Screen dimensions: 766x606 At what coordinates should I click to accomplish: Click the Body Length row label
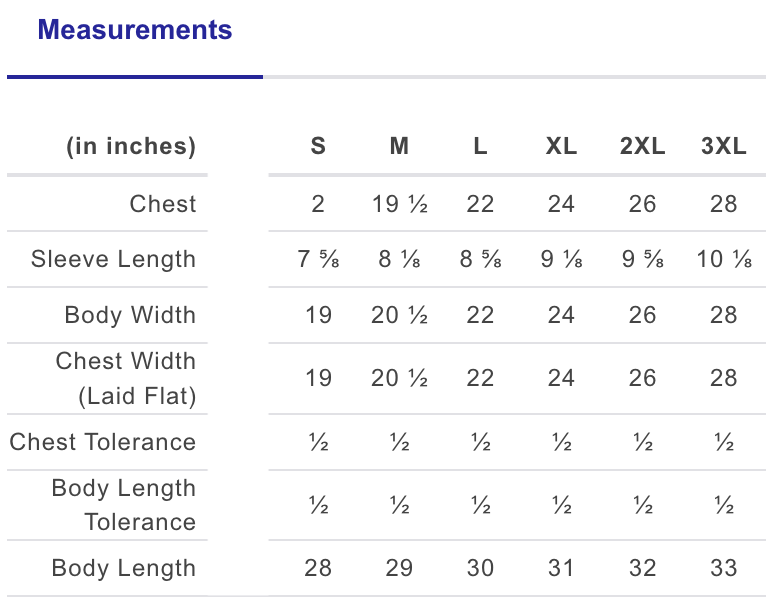tap(124, 568)
